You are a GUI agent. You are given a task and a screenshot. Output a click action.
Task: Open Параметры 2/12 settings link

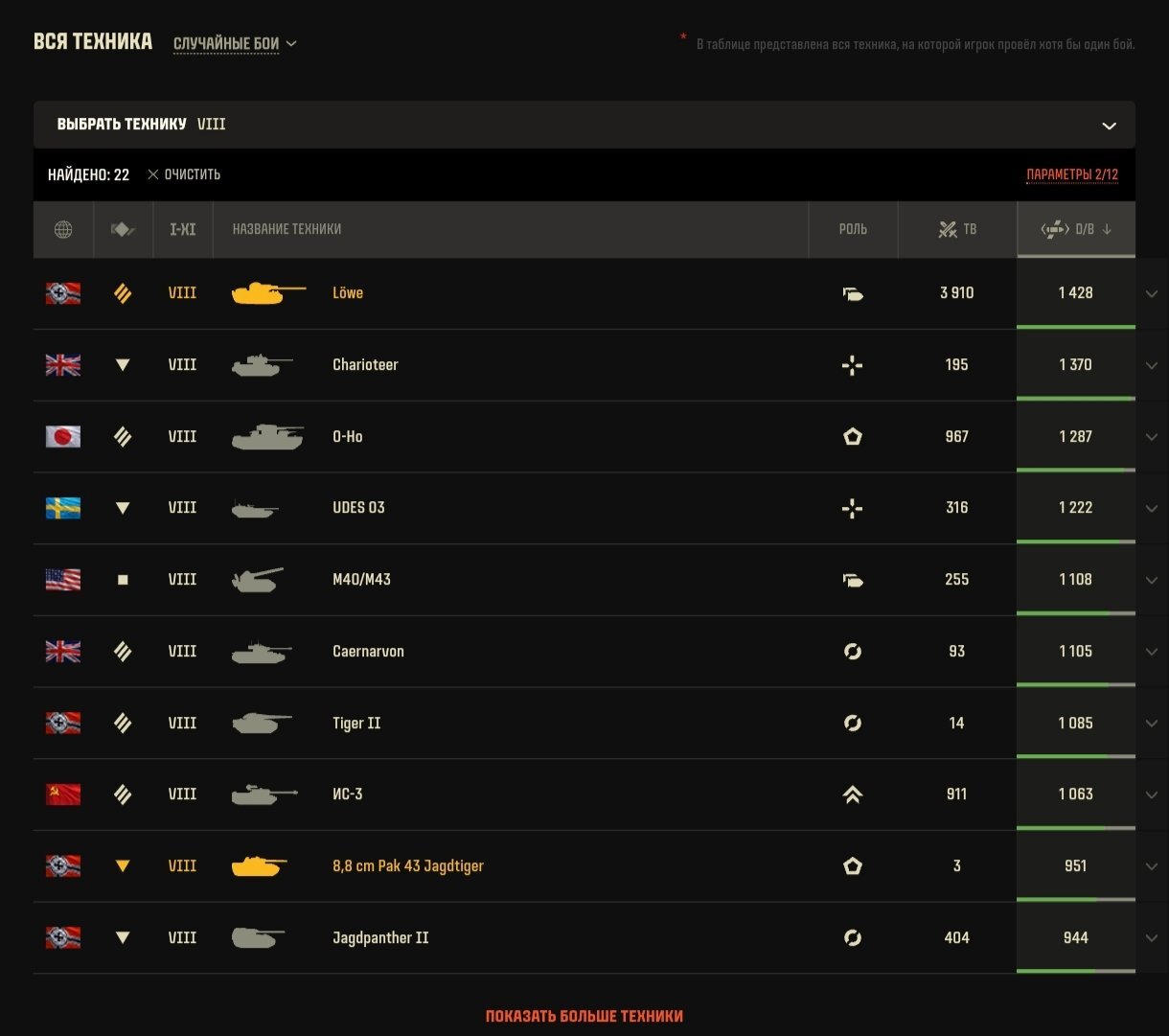click(1072, 174)
